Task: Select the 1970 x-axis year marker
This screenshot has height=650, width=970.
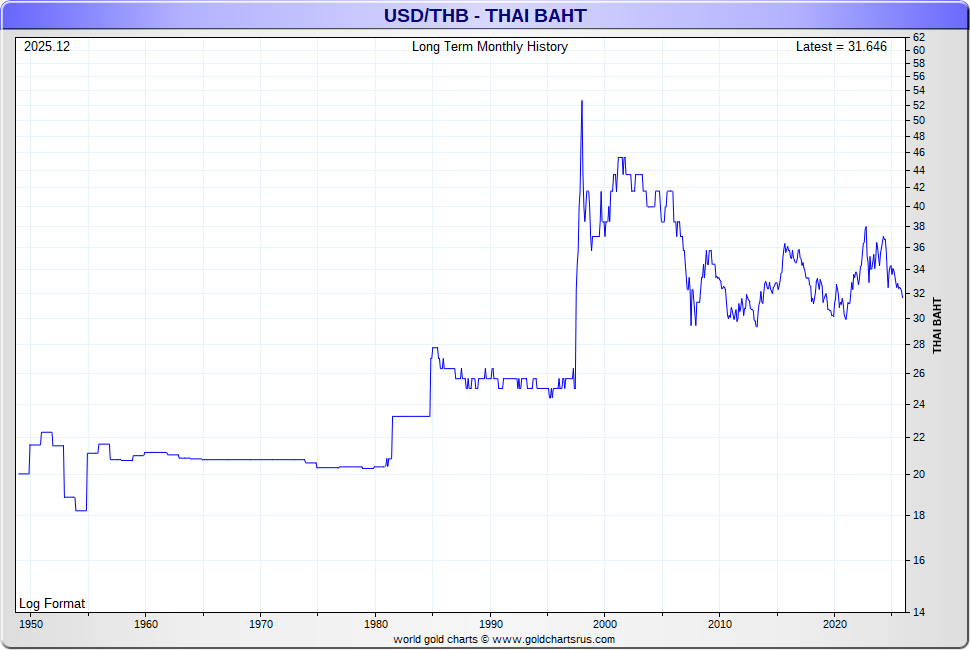Action: [261, 624]
